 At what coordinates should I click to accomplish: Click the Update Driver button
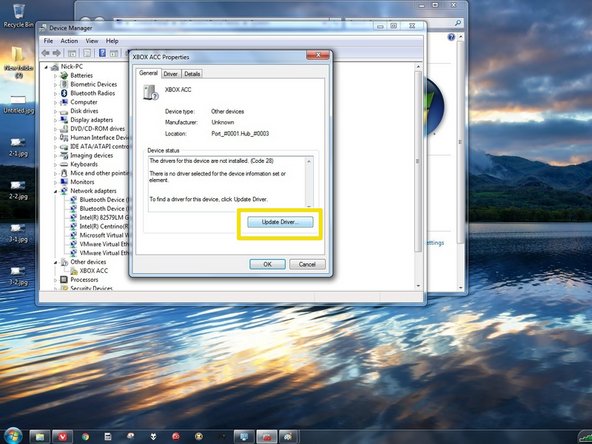click(x=280, y=222)
